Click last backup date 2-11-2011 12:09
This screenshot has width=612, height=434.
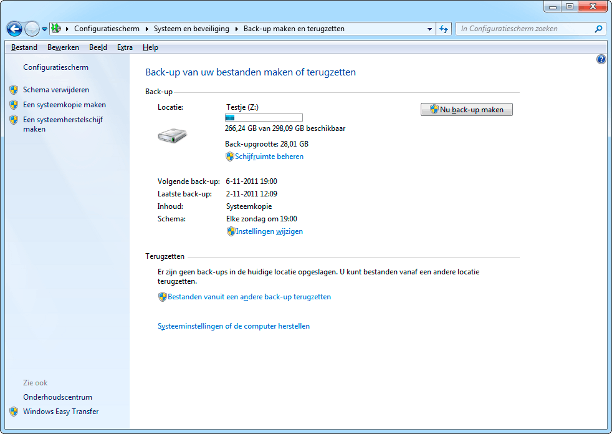point(251,194)
